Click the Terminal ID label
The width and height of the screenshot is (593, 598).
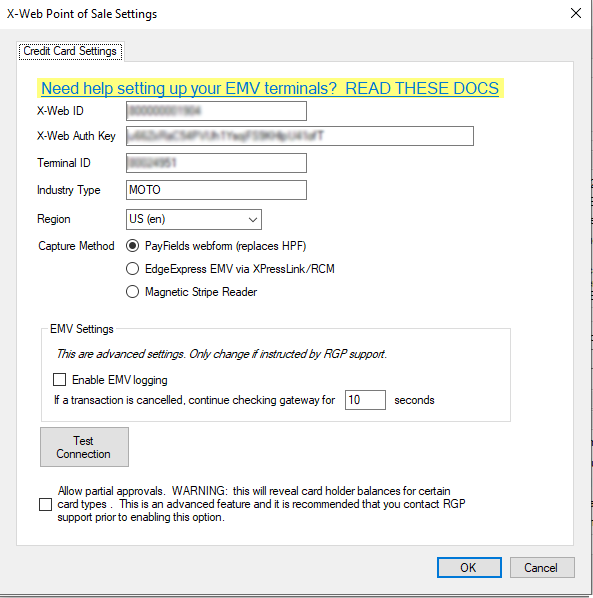point(64,163)
